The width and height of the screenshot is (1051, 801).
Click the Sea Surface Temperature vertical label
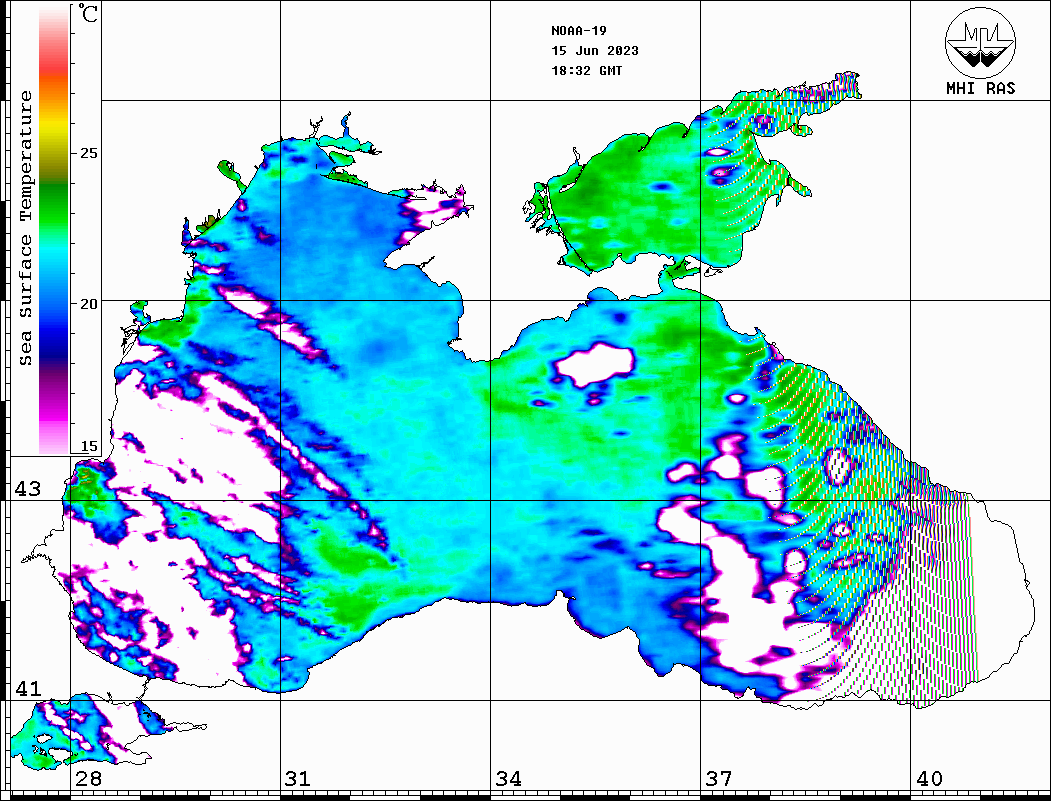[x=26, y=228]
